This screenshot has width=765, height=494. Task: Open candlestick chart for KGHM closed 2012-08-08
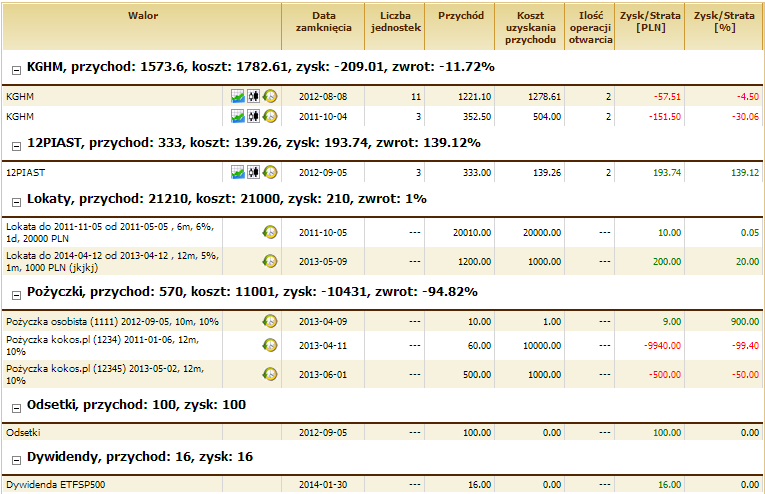click(x=253, y=97)
